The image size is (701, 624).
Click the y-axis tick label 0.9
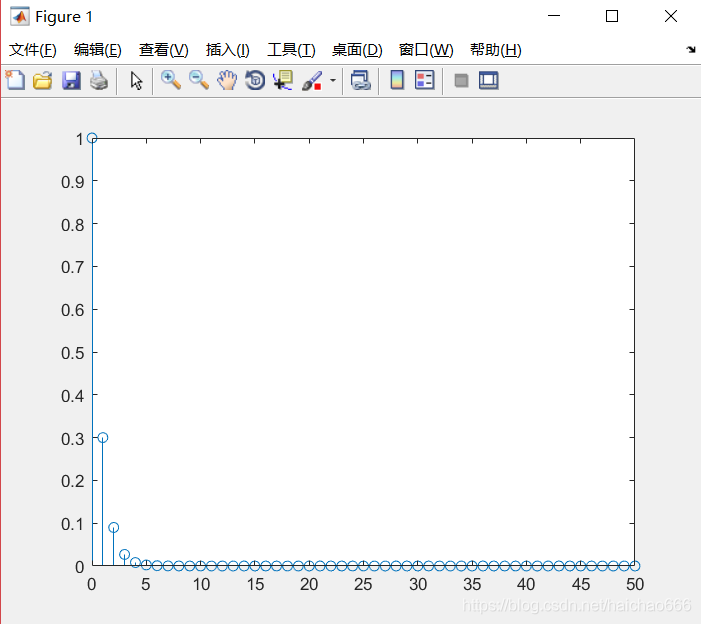72,182
